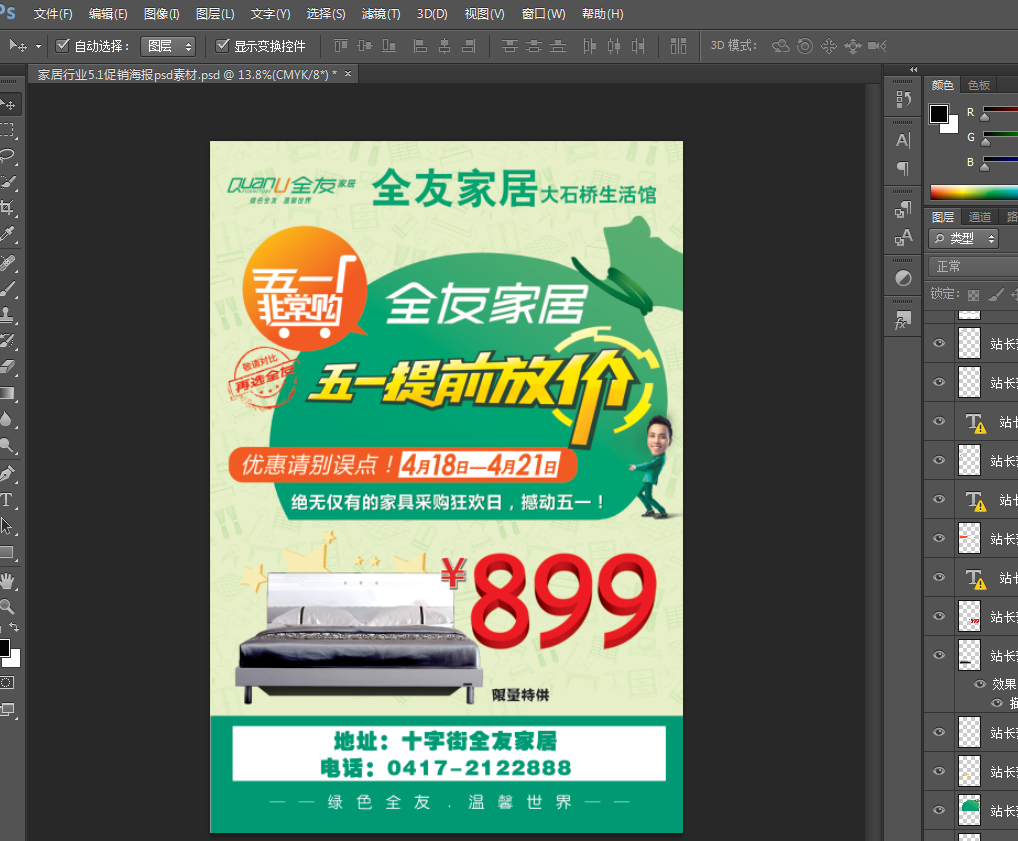
Task: Collapse panels with double-arrow button
Action: [914, 69]
